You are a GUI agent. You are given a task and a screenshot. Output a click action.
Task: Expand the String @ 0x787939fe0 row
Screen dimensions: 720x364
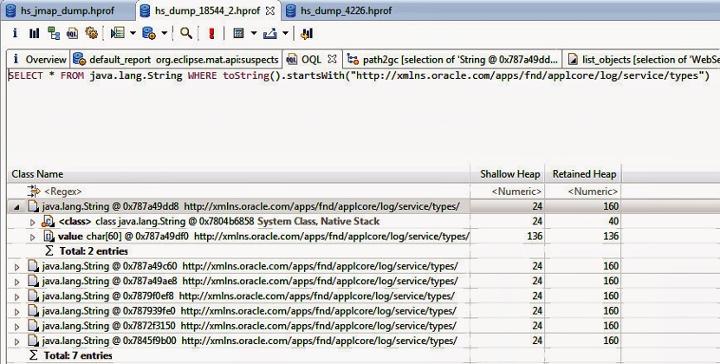(x=17, y=311)
